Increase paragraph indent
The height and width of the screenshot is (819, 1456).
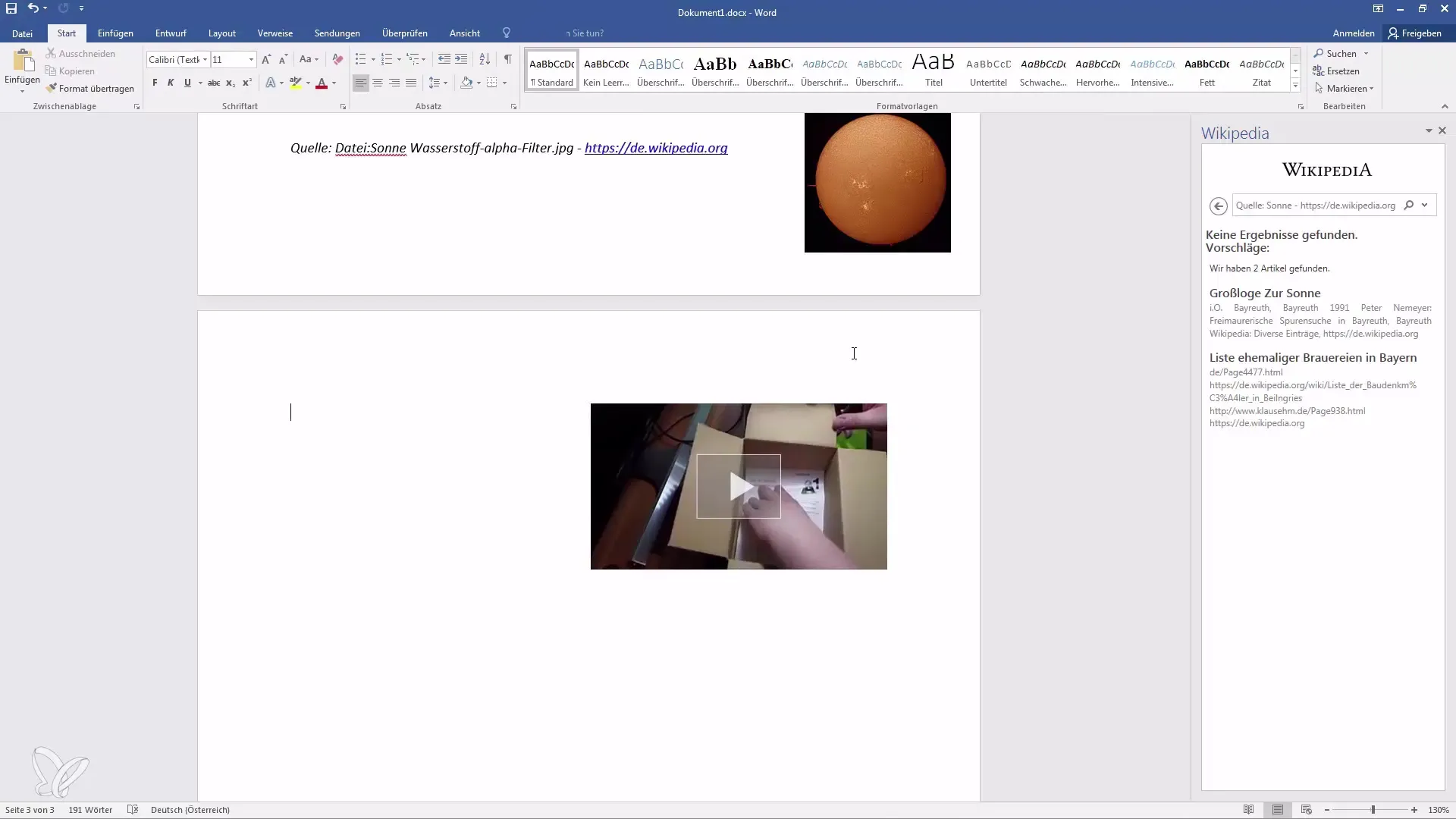tap(461, 59)
